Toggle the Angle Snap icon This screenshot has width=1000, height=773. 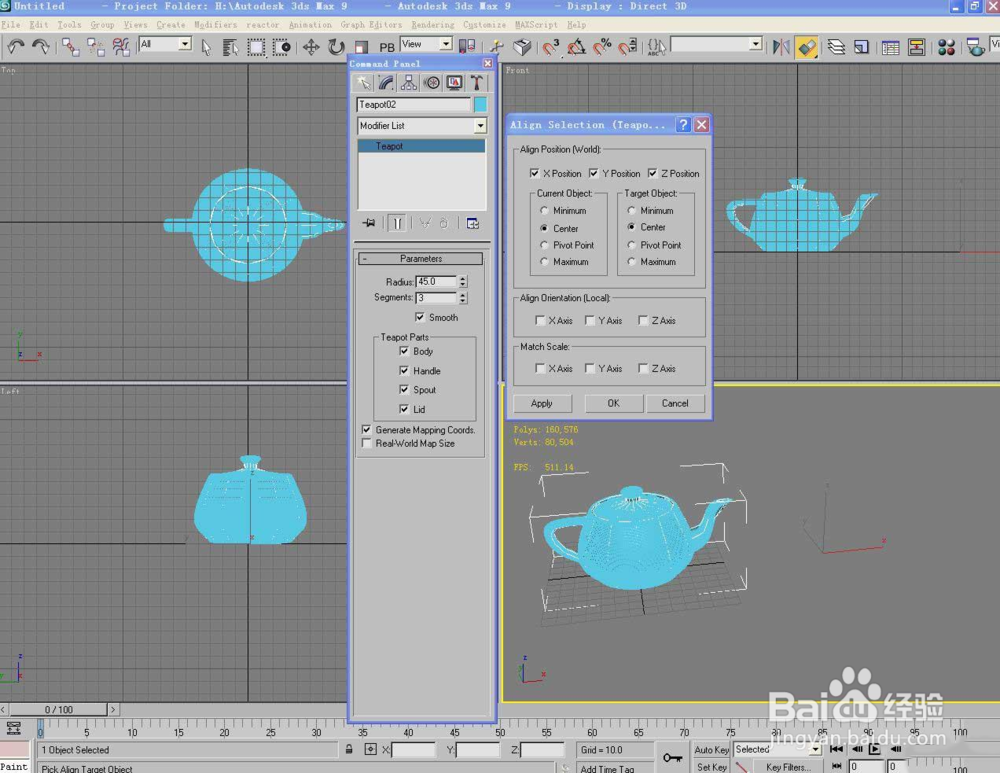click(577, 47)
